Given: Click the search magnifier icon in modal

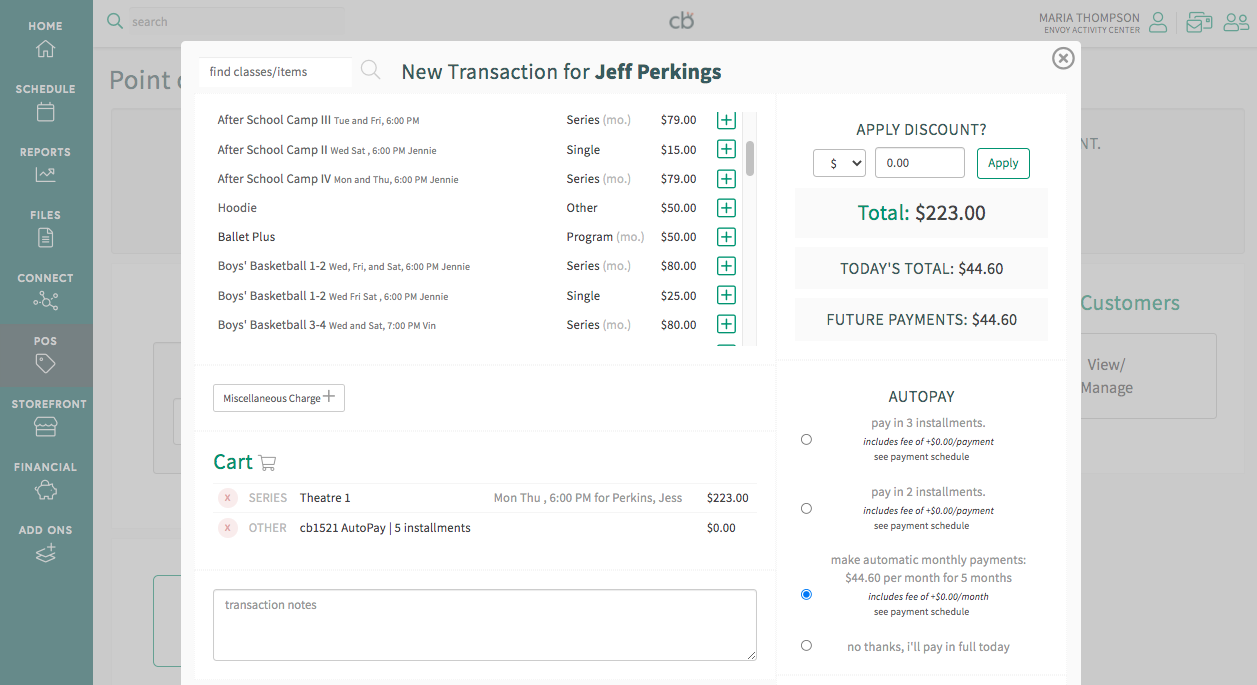Looking at the screenshot, I should (370, 70).
